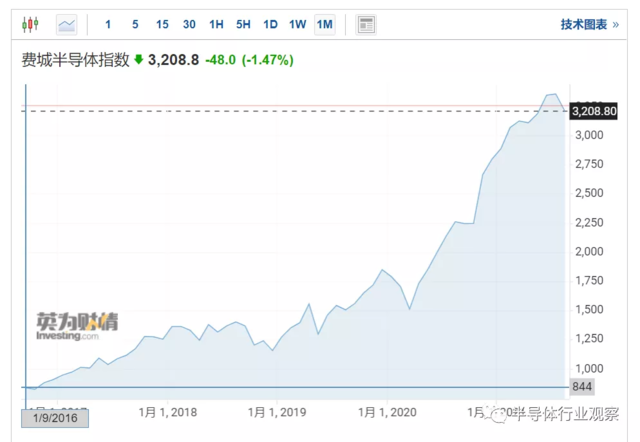Switch to candlestick chart type

tap(31, 24)
